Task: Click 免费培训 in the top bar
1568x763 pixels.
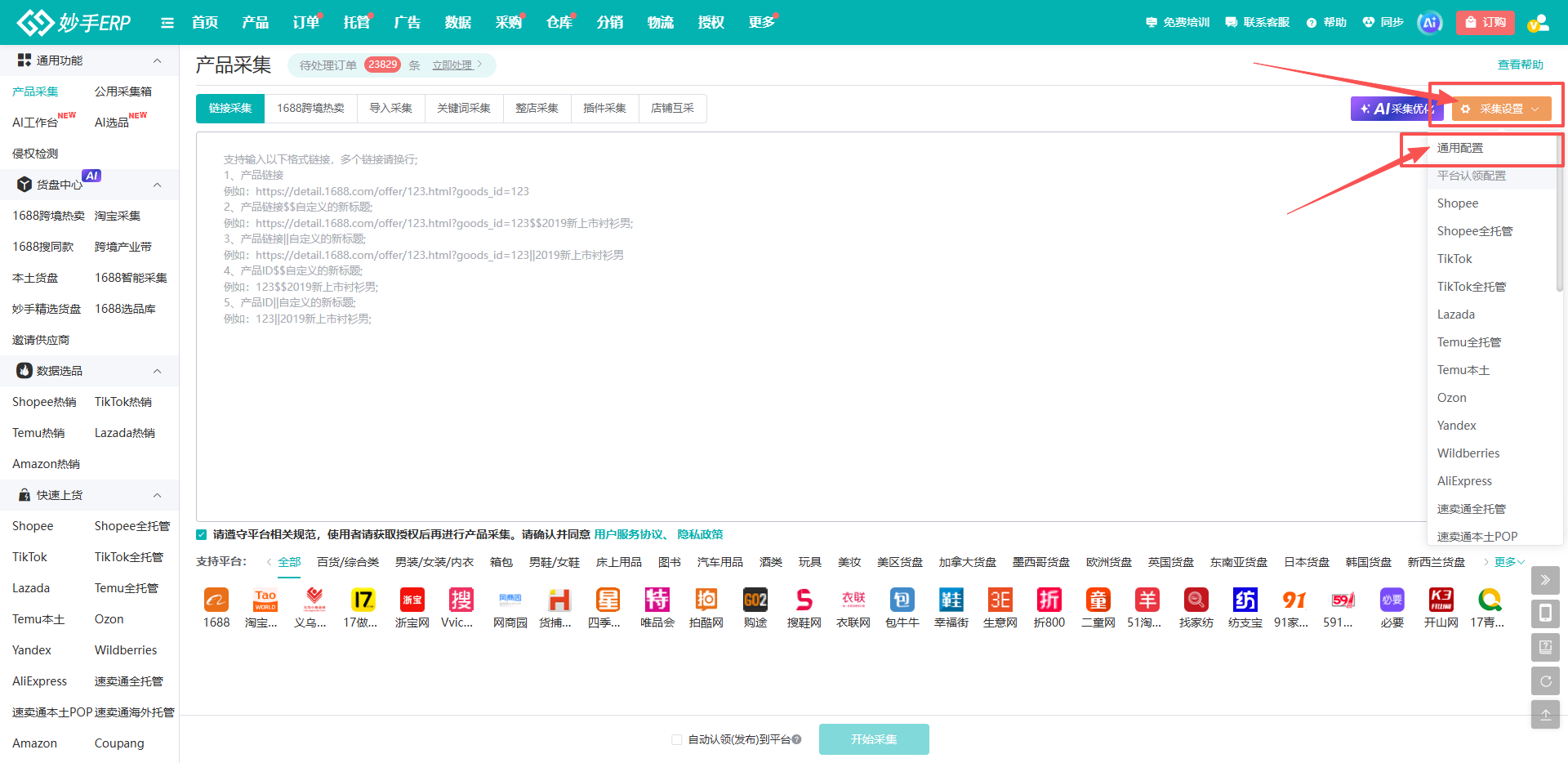Action: 1178,22
